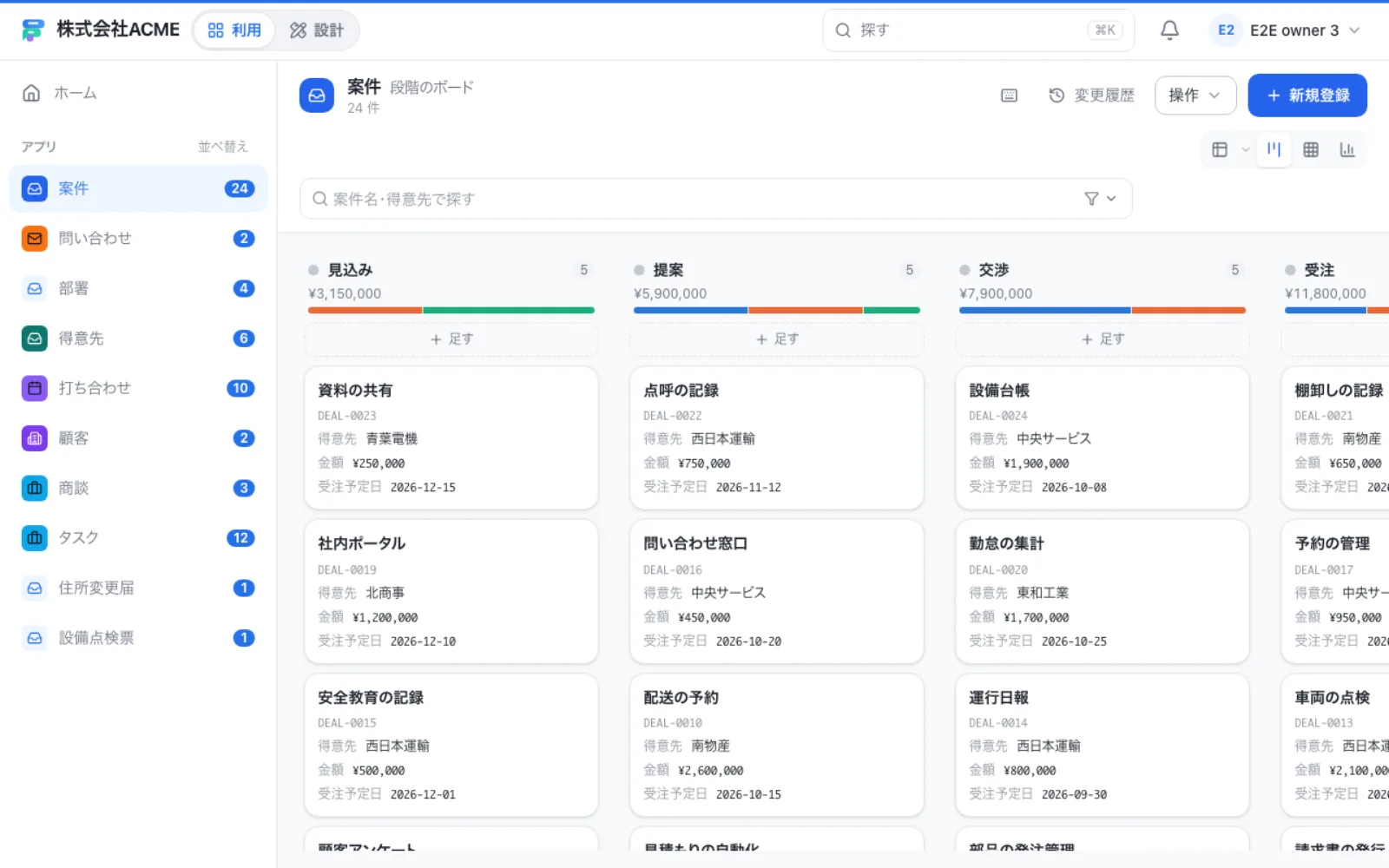Open the 配送の予約 deal card
Screen dimensions: 1389x868
point(777,746)
